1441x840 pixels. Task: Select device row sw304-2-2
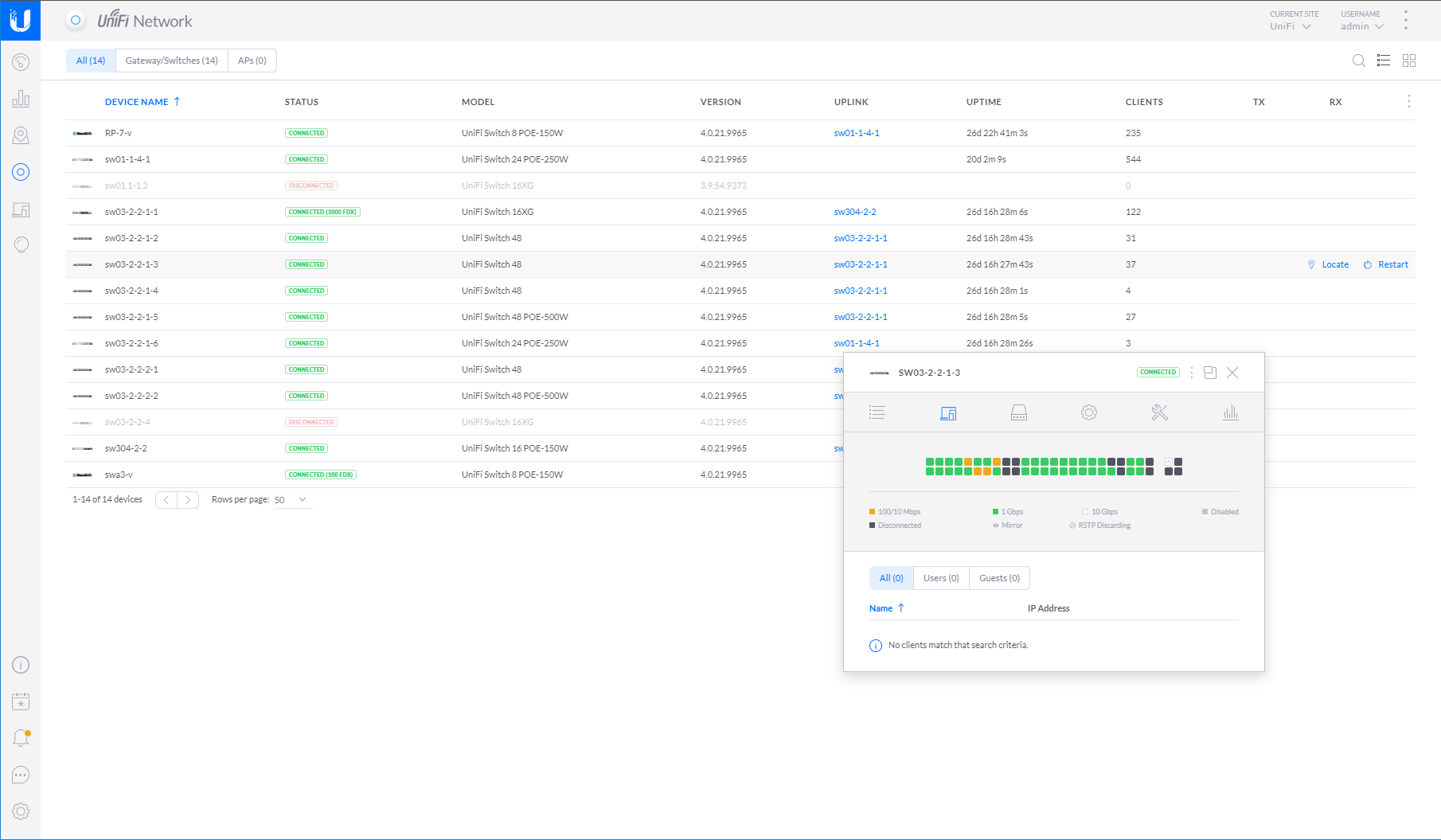tap(740, 448)
